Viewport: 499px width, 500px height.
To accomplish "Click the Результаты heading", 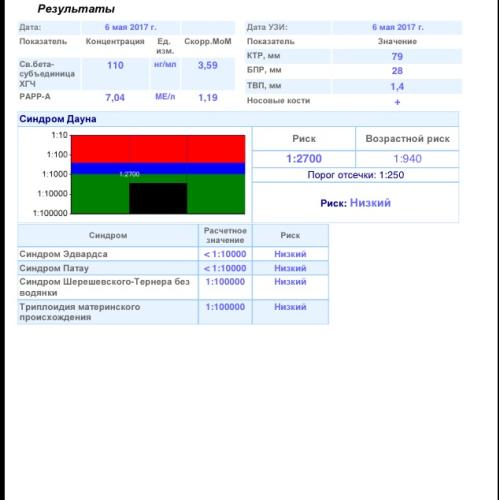I will [x=76, y=9].
